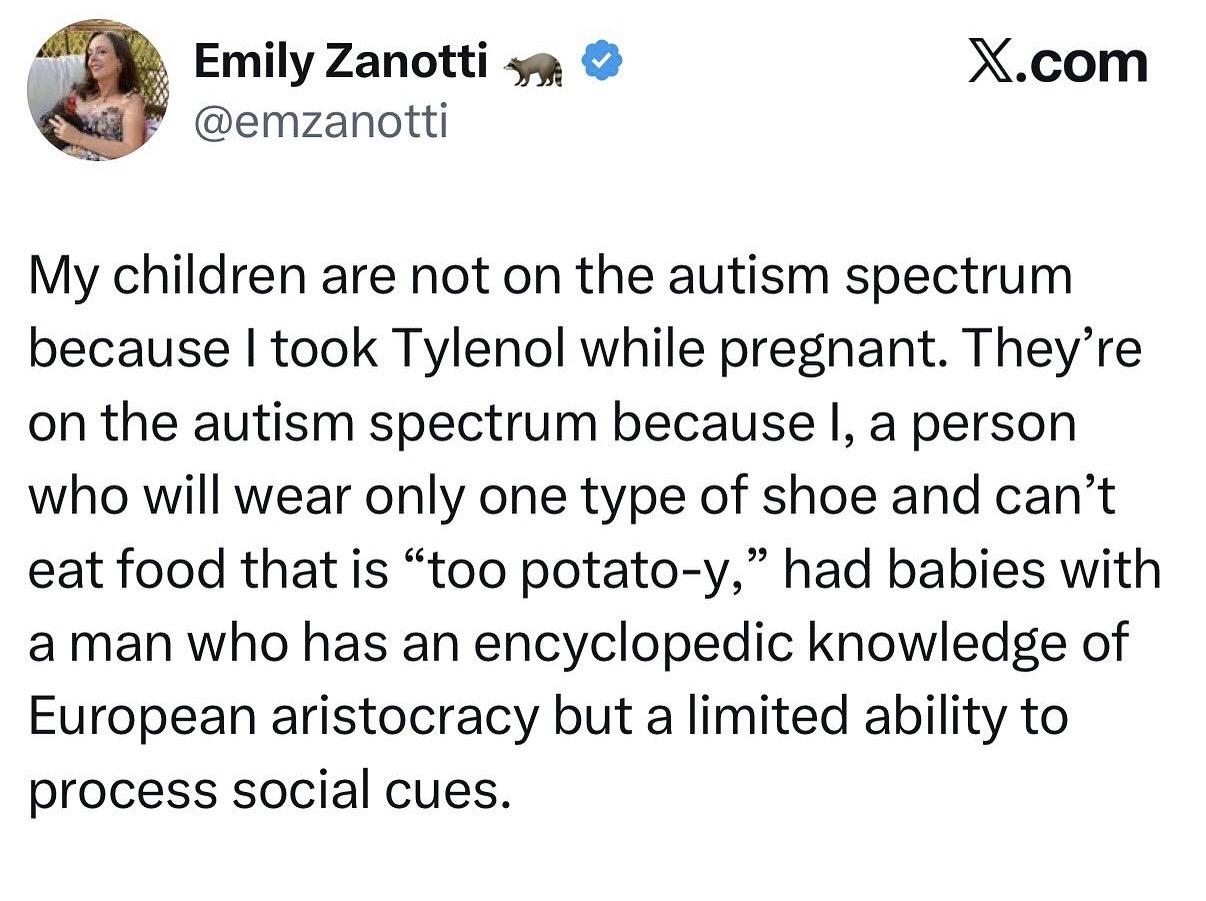Click the ".com" text at top right
This screenshot has height=901, width=1206.
1089,63
